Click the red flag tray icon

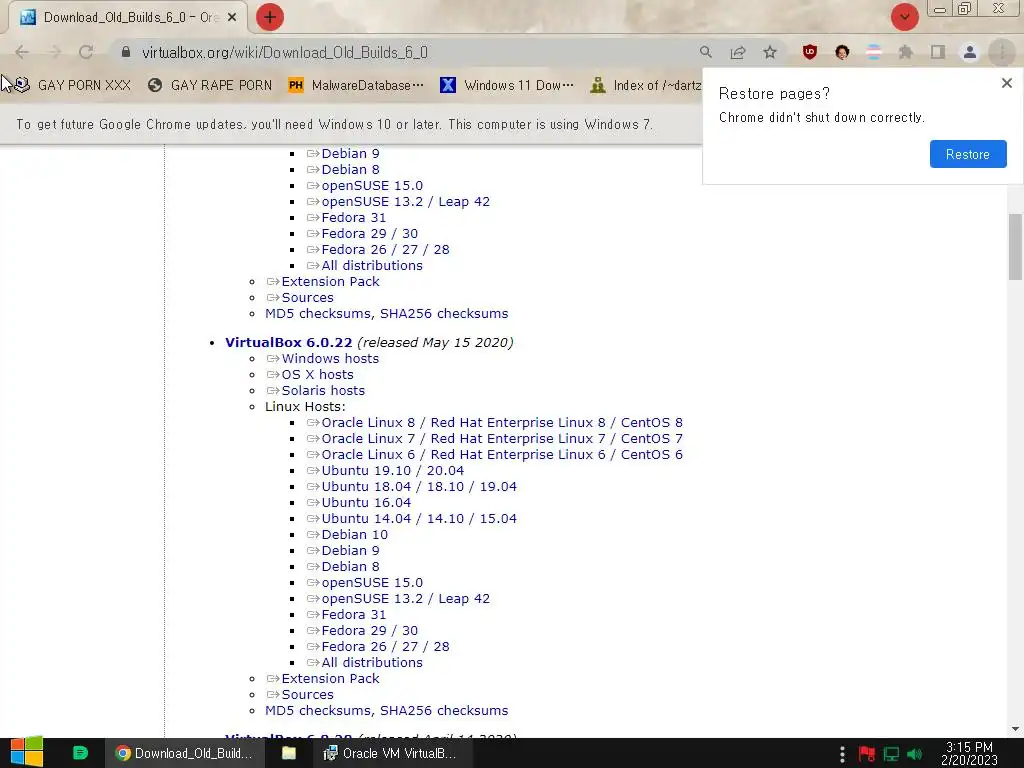click(x=867, y=754)
